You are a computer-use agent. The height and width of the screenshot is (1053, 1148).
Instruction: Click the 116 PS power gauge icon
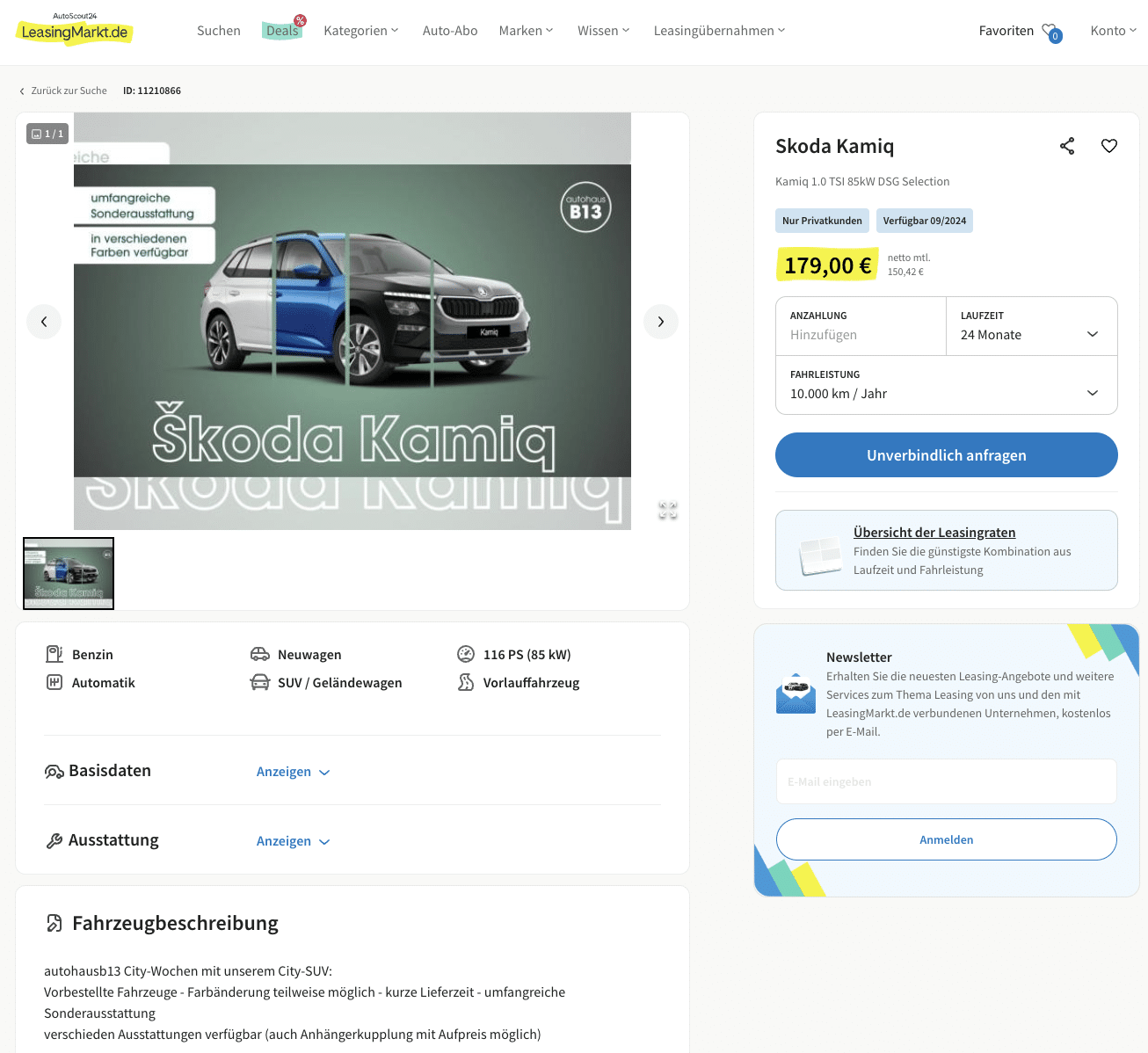tap(466, 654)
